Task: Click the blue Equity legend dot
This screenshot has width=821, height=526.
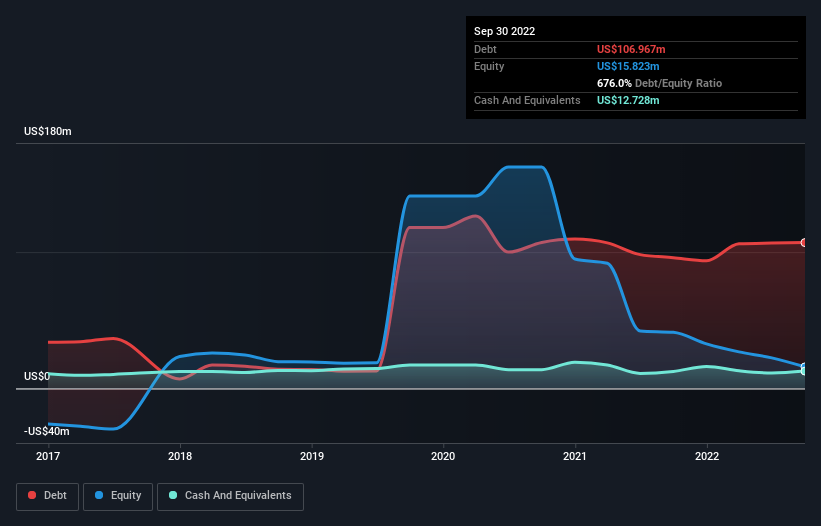Action: [99, 495]
